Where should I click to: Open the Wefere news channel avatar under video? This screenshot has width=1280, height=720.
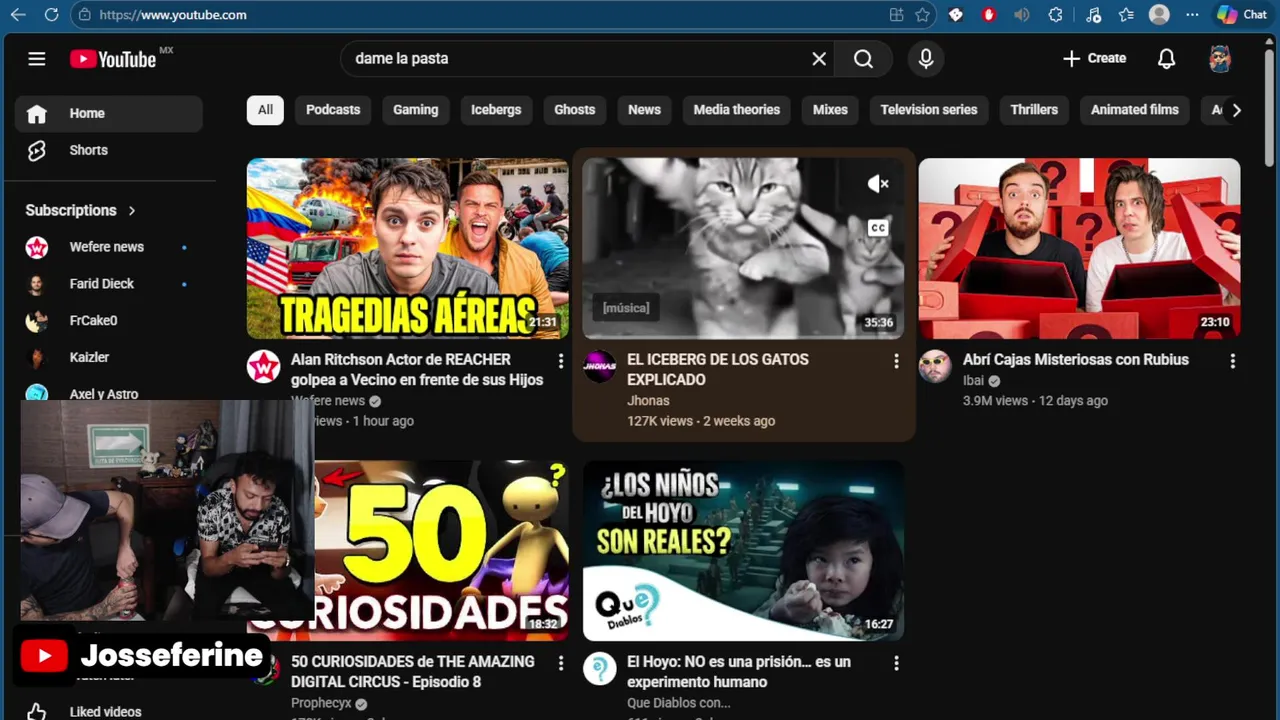tap(264, 366)
